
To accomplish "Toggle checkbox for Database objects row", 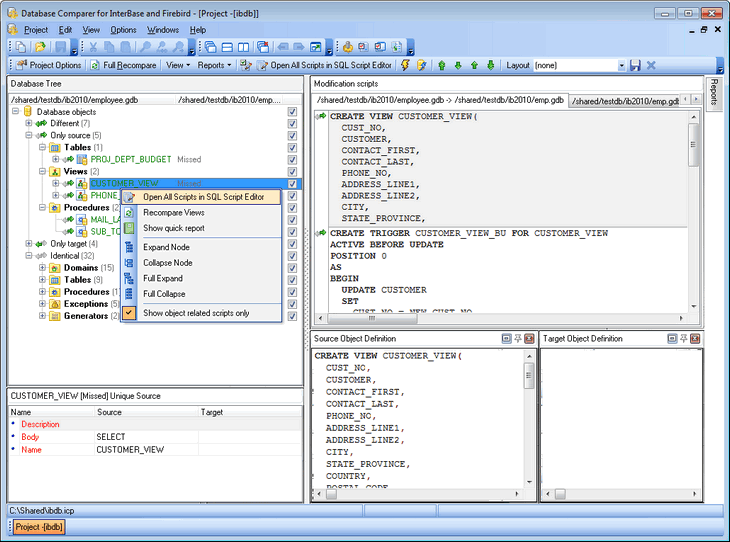I will (x=292, y=112).
